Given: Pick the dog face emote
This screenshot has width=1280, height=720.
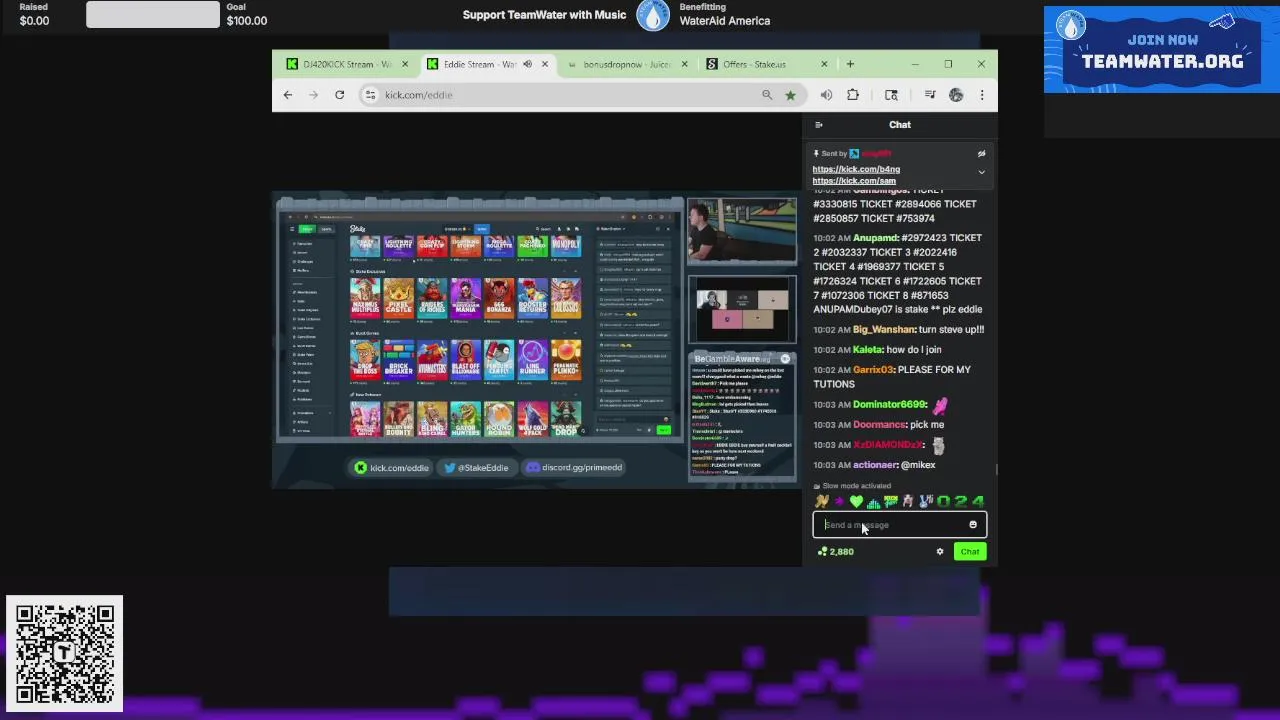Looking at the screenshot, I should pos(908,501).
